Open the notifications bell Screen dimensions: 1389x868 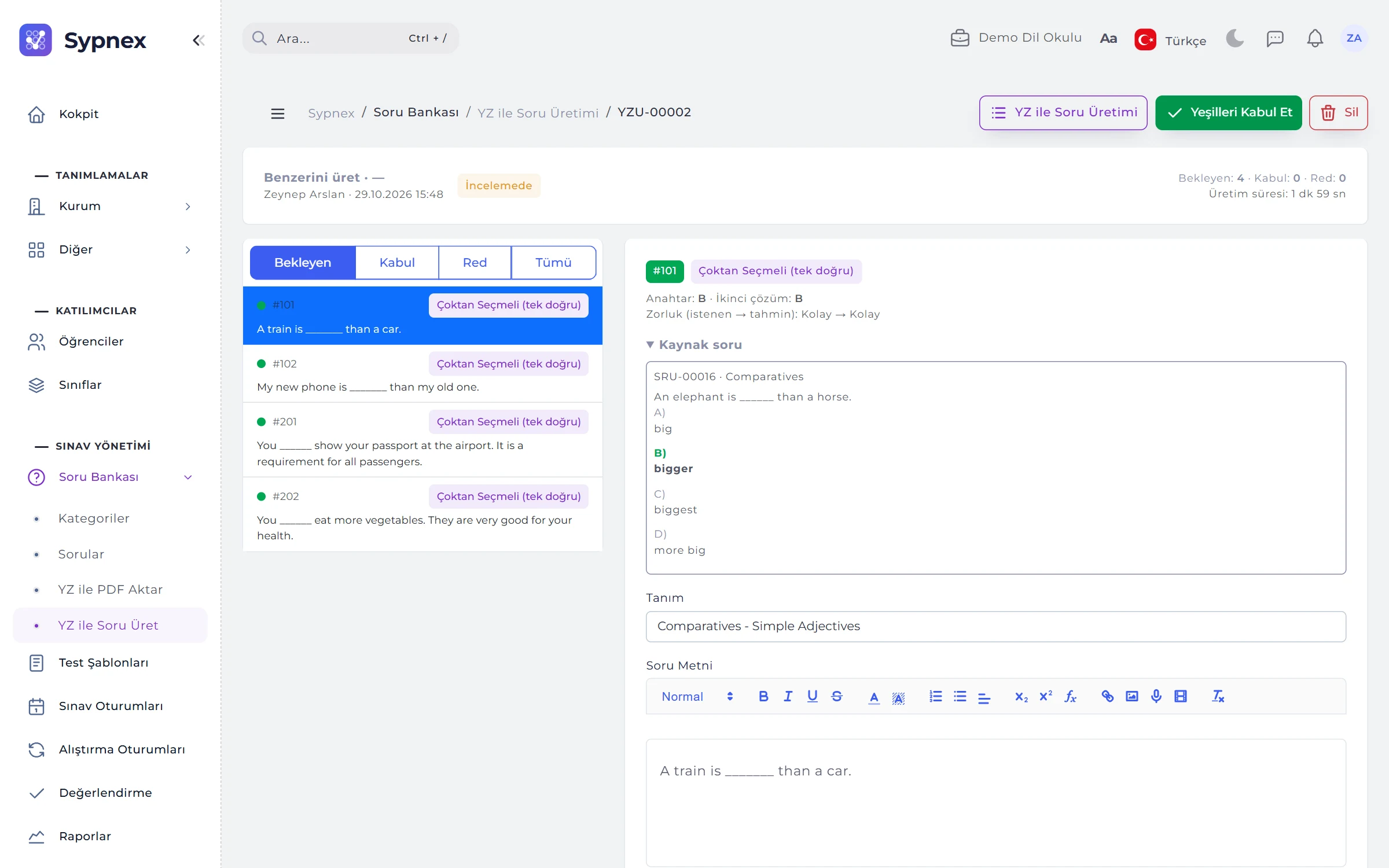[x=1315, y=38]
